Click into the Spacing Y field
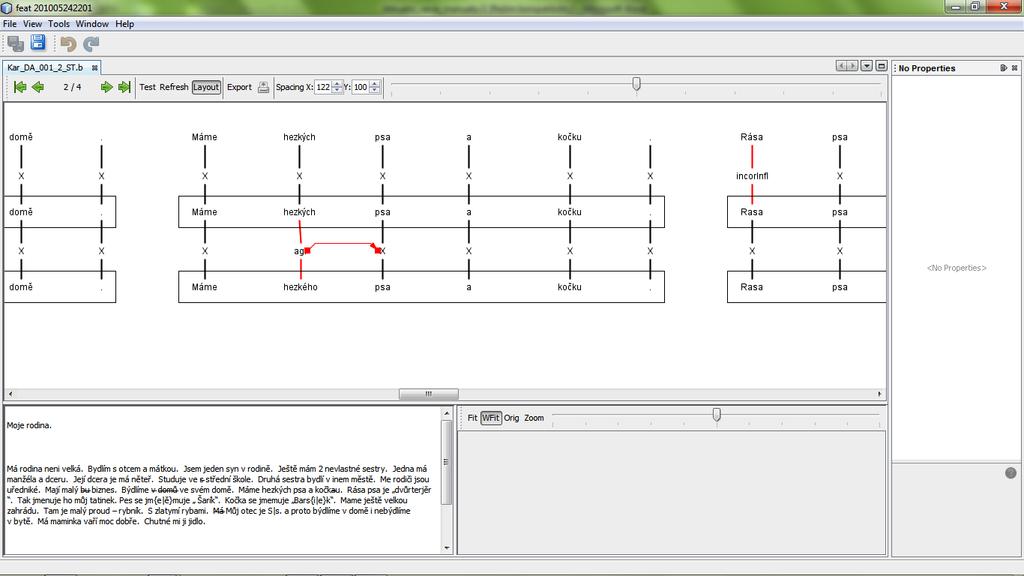Image resolution: width=1024 pixels, height=576 pixels. [360, 87]
